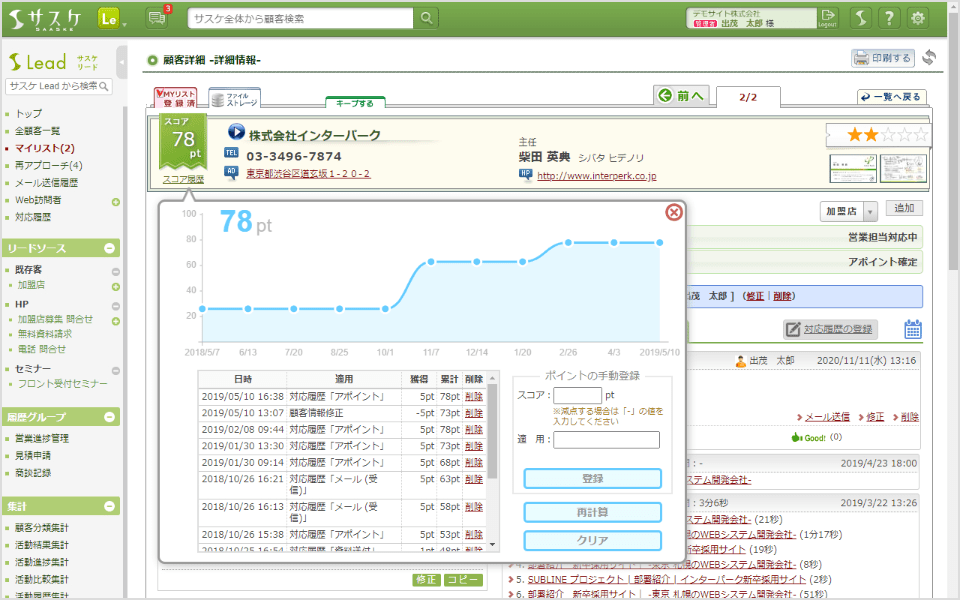The height and width of the screenshot is (600, 960).
Task: Click the refresh icon next to print
Action: pos(929,58)
